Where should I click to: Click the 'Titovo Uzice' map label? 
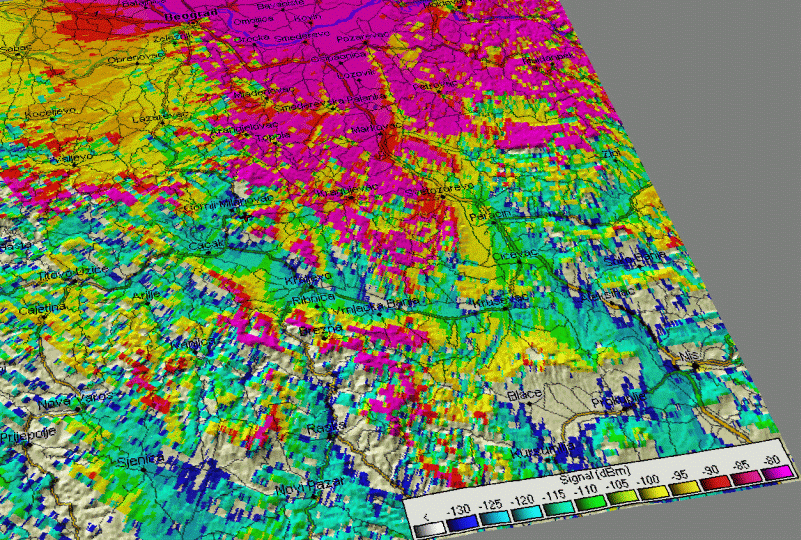click(x=72, y=273)
